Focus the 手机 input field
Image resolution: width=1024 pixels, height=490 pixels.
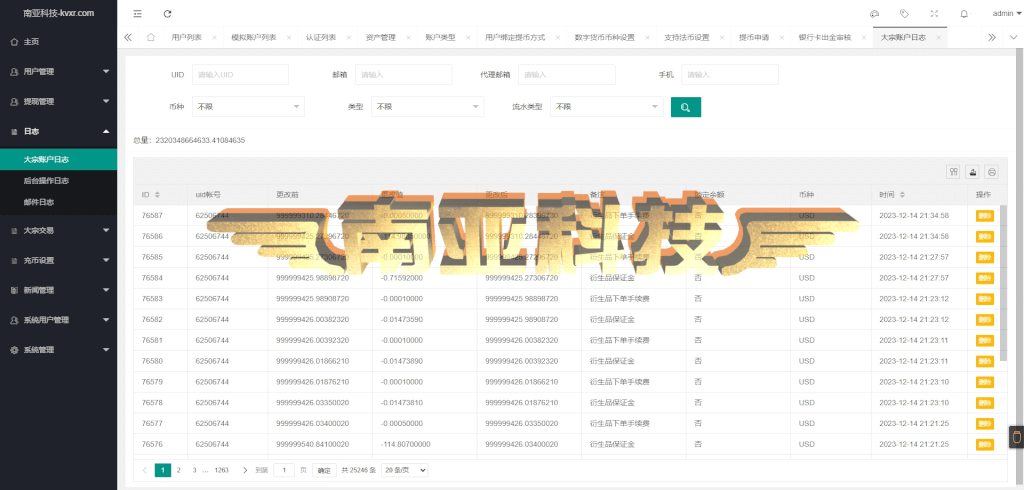pyautogui.click(x=730, y=75)
